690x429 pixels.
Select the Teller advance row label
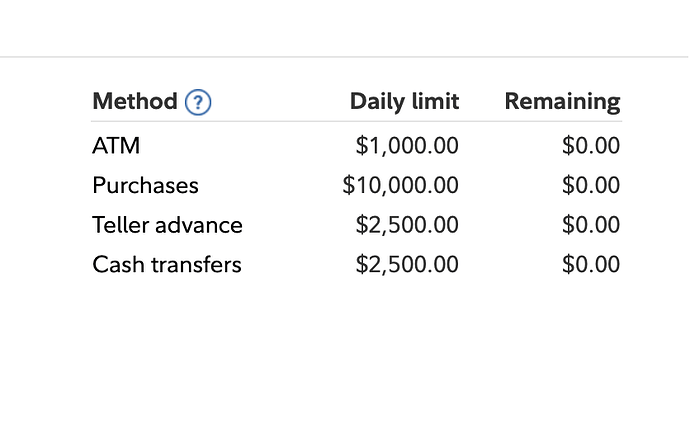[x=167, y=225]
